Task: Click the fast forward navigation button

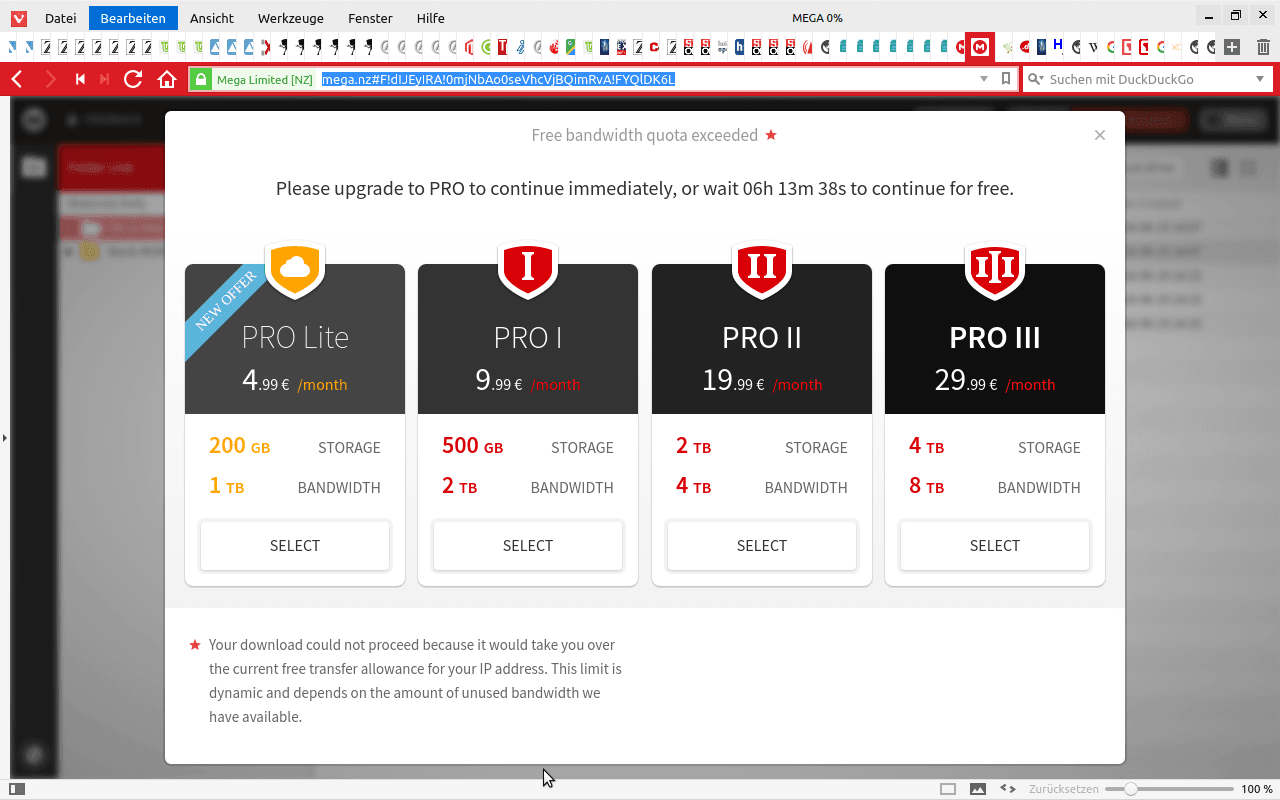Action: [104, 79]
